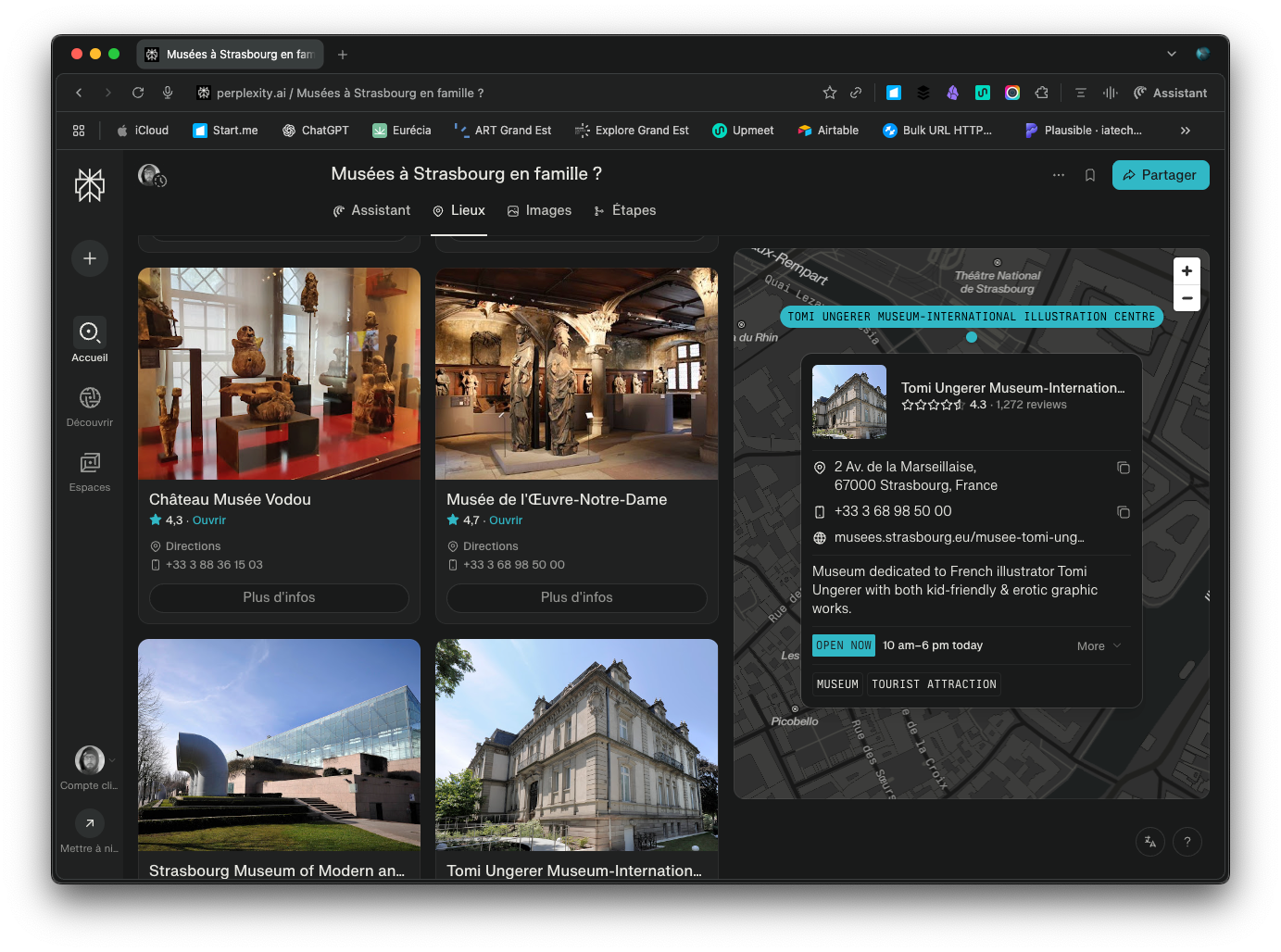The width and height of the screenshot is (1281, 952).
Task: Copy the museum phone number
Action: tap(1123, 512)
